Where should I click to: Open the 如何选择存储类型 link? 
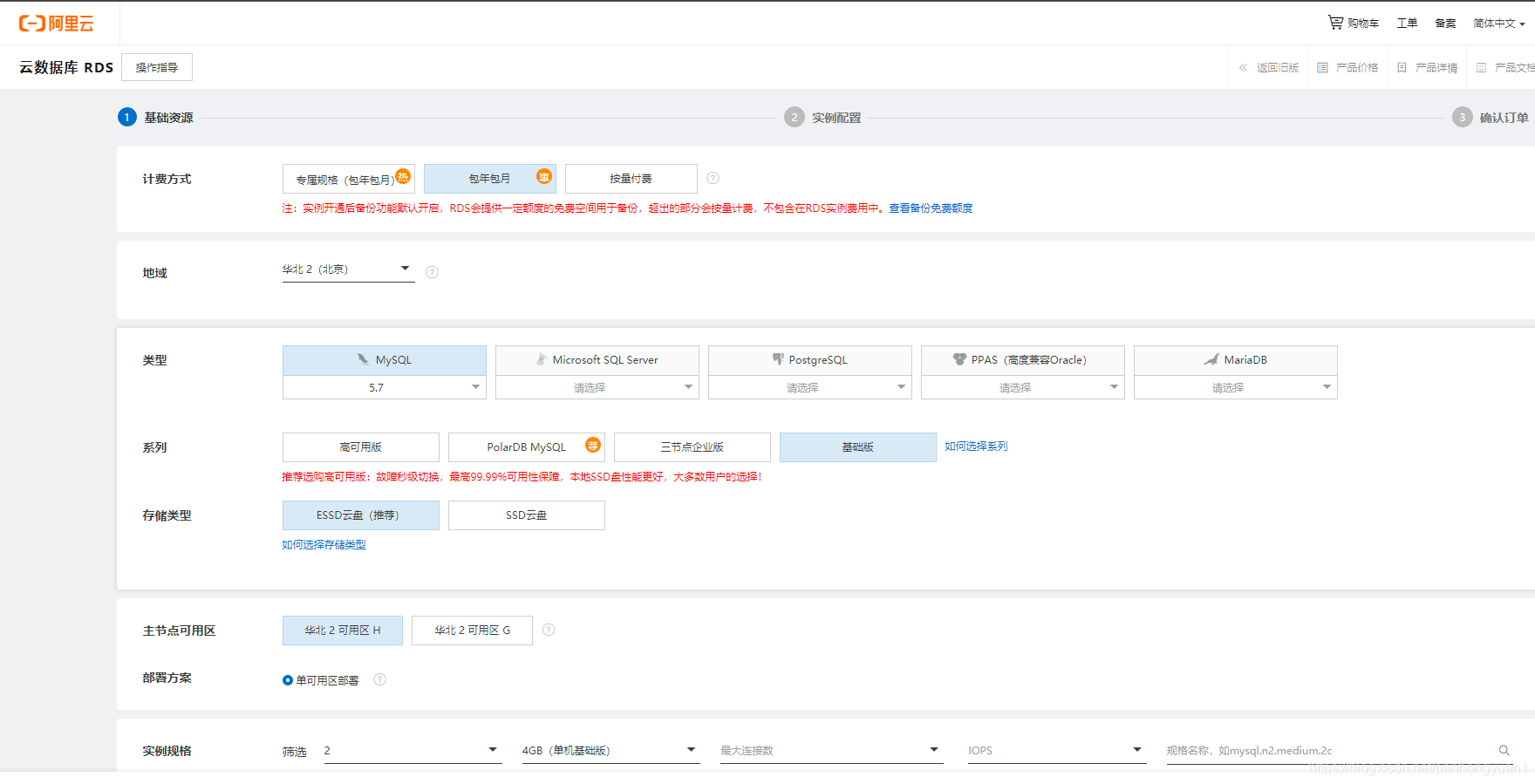(x=324, y=545)
